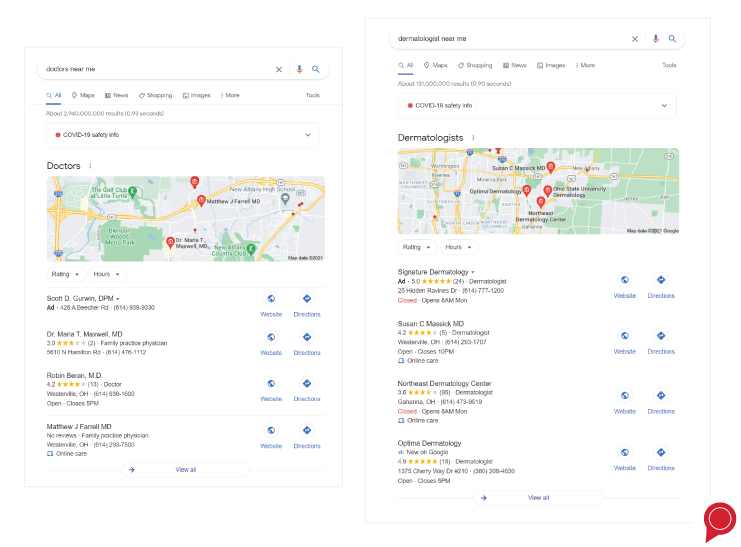Open Website icon for Robin Beran, M.D.
Screen dimensions: 741x547
[x=271, y=383]
